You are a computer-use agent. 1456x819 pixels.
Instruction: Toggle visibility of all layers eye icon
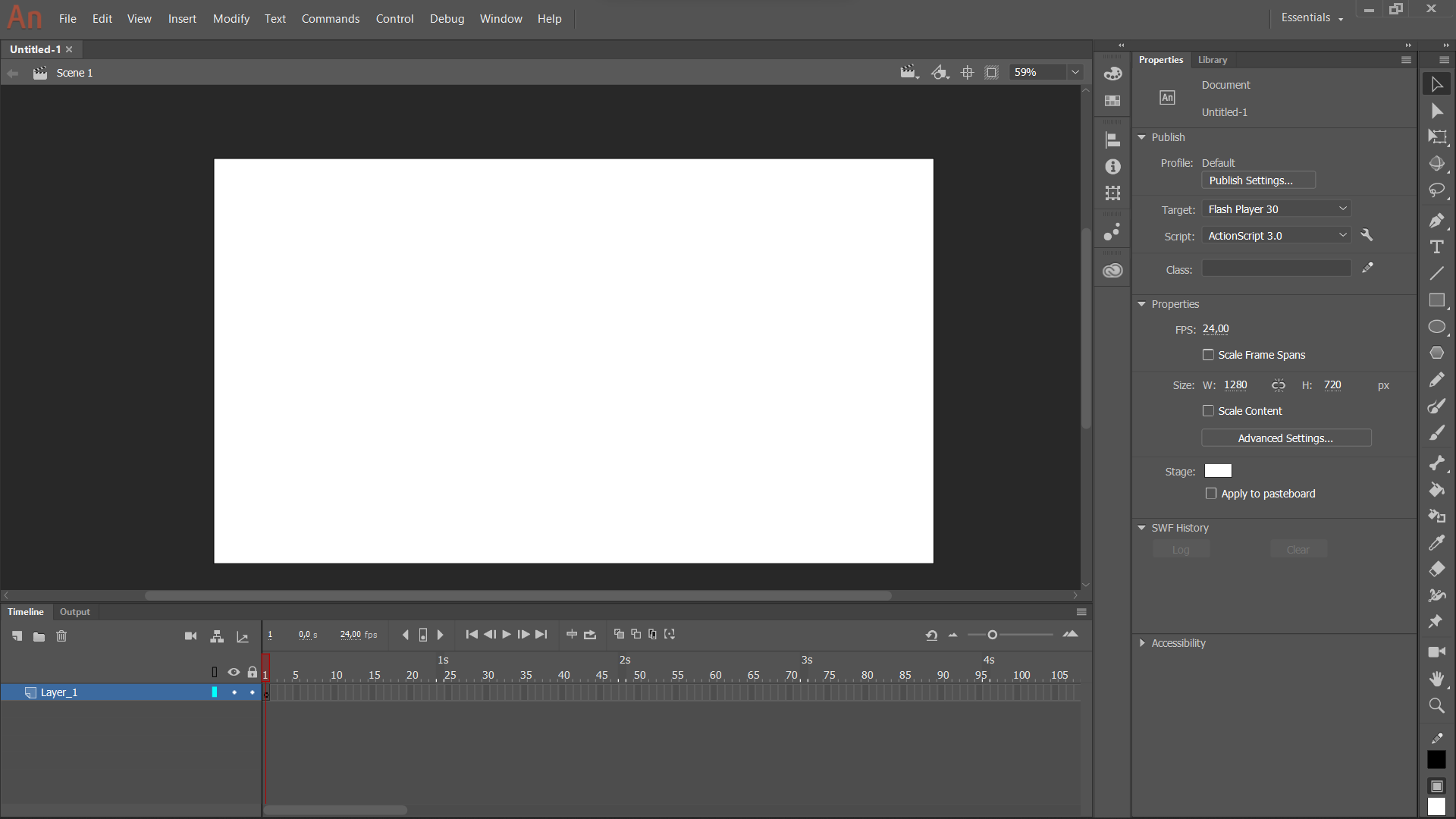pyautogui.click(x=234, y=672)
